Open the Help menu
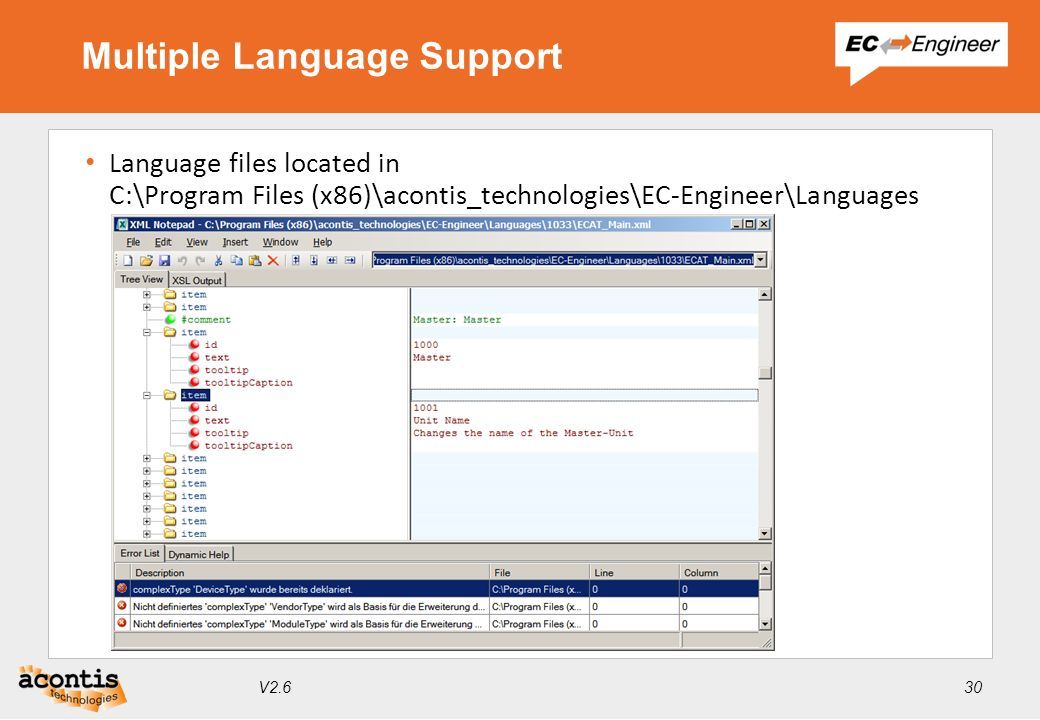1040x720 pixels. pyautogui.click(x=322, y=242)
